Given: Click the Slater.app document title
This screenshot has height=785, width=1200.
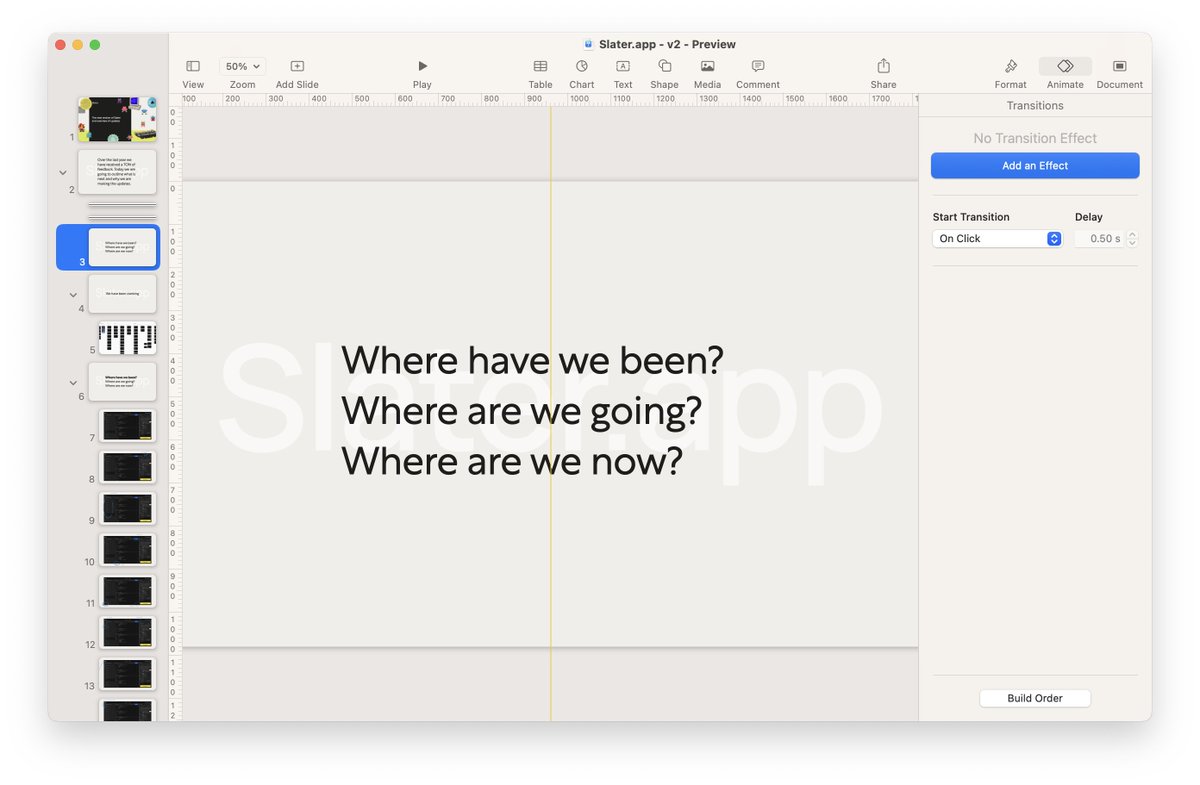Looking at the screenshot, I should tap(667, 44).
